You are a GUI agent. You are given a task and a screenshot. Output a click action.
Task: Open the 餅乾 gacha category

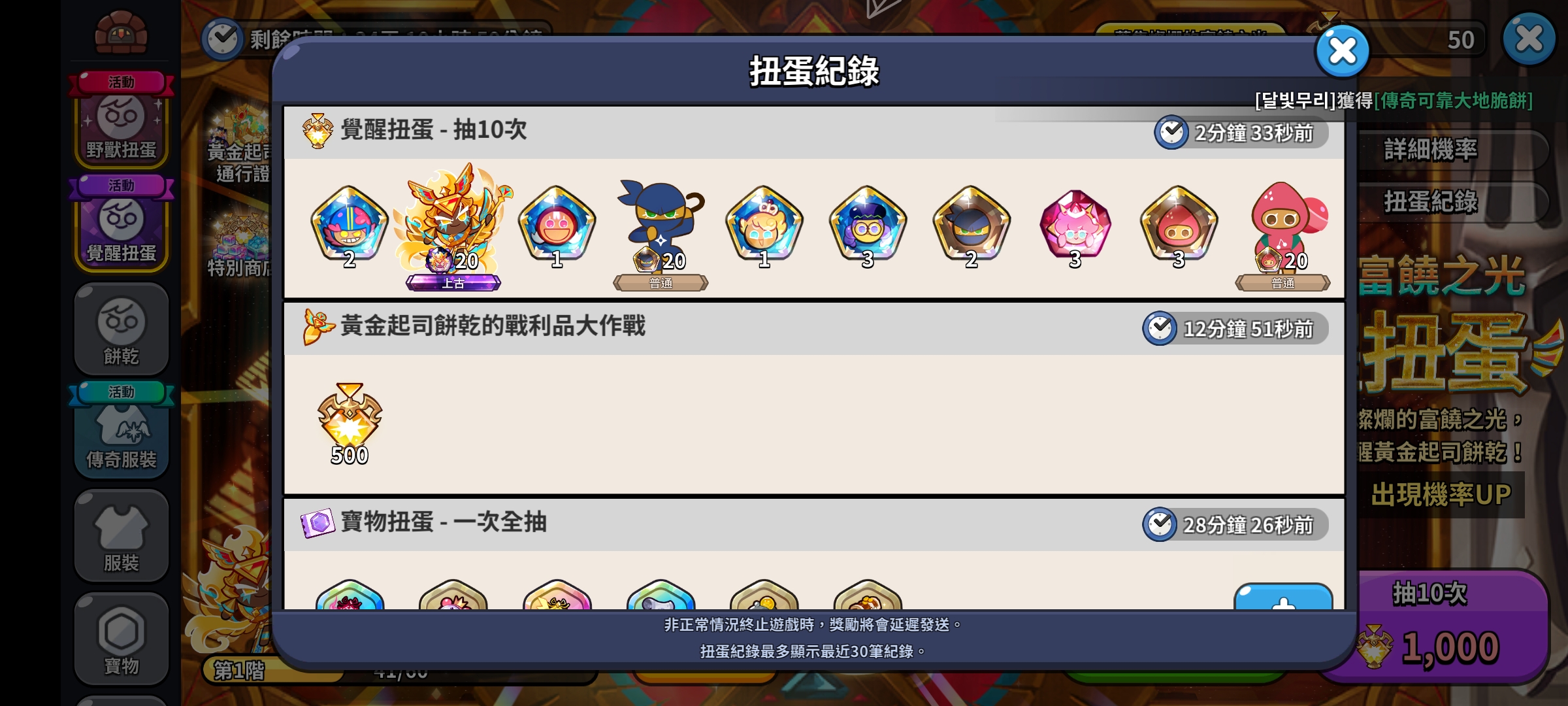coord(122,329)
